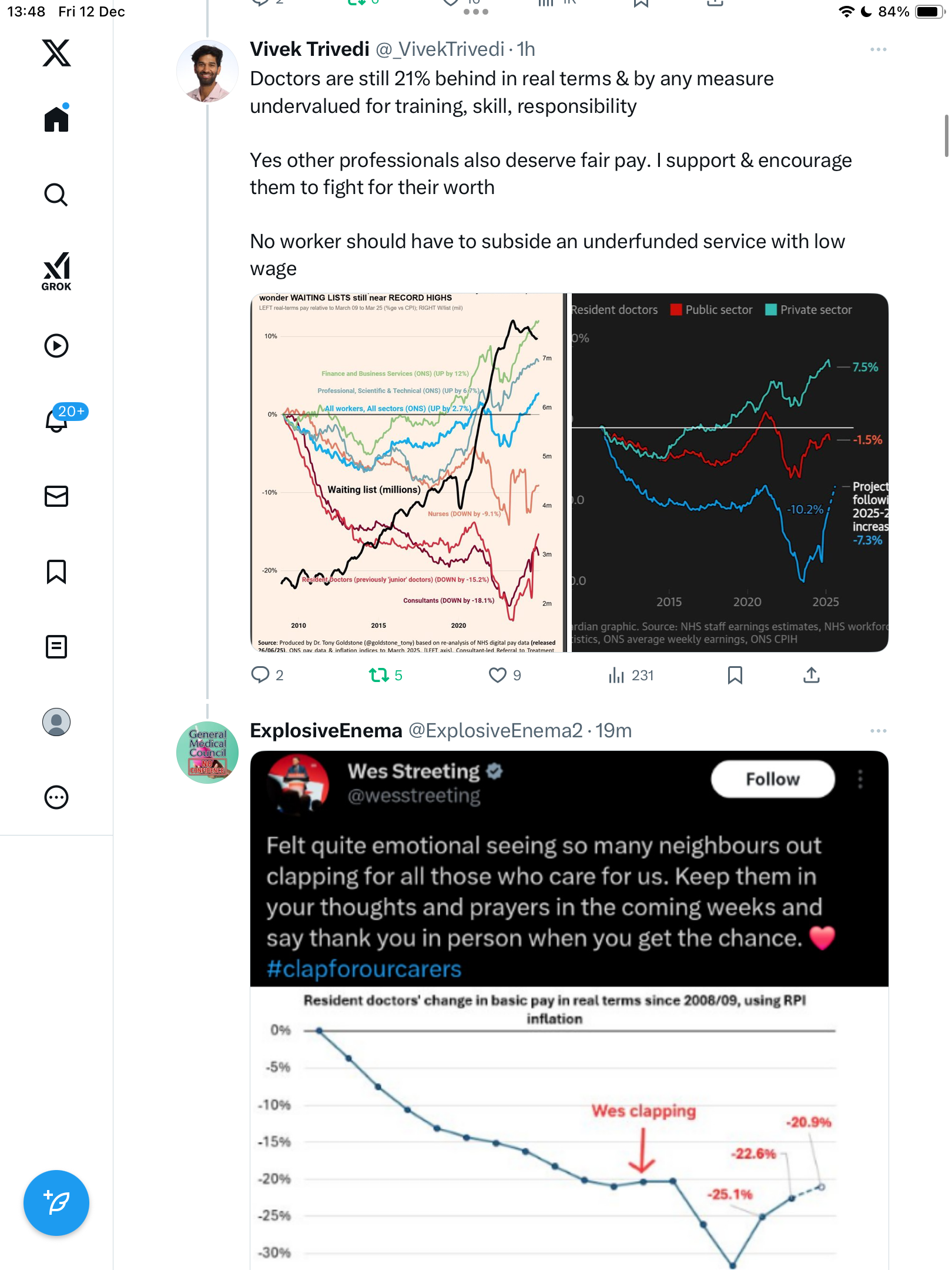Open Bookmarks in the sidebar
952x1270 pixels.
point(56,571)
